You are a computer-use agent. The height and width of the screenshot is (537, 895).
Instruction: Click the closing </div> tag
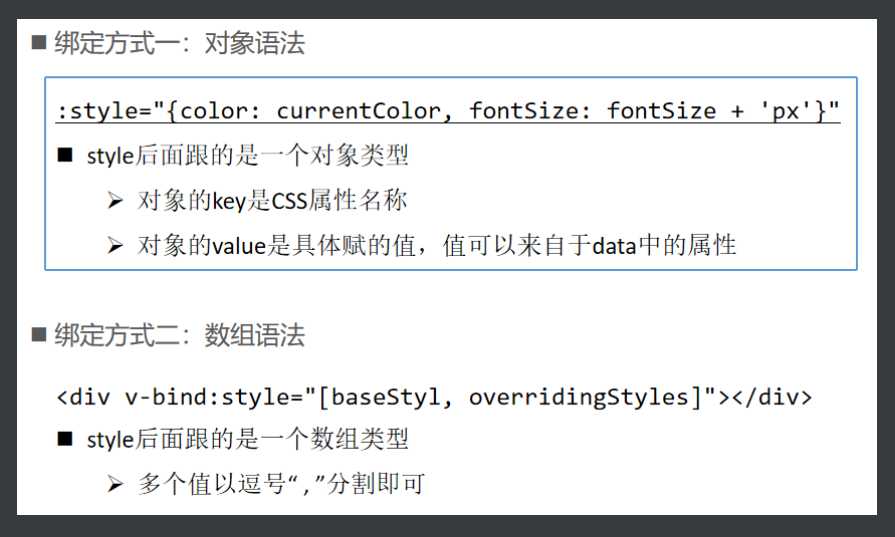tap(772, 397)
